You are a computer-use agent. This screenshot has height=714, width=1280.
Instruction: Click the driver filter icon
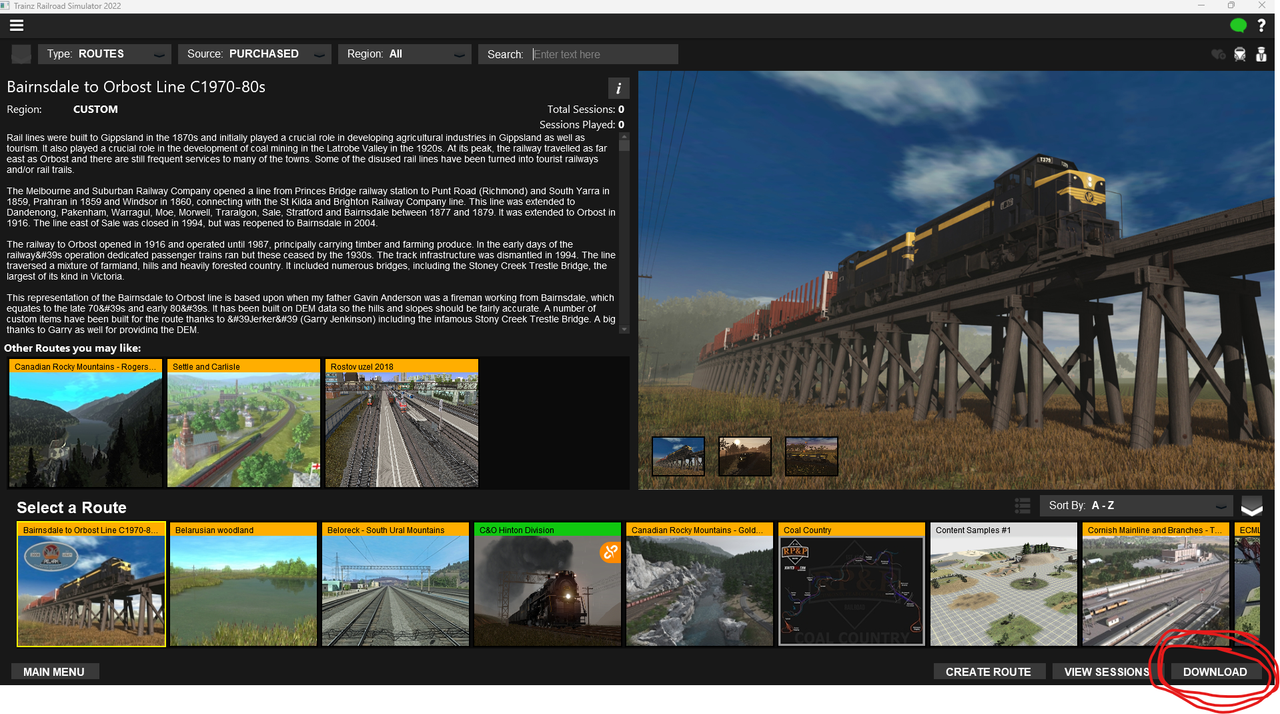1262,54
